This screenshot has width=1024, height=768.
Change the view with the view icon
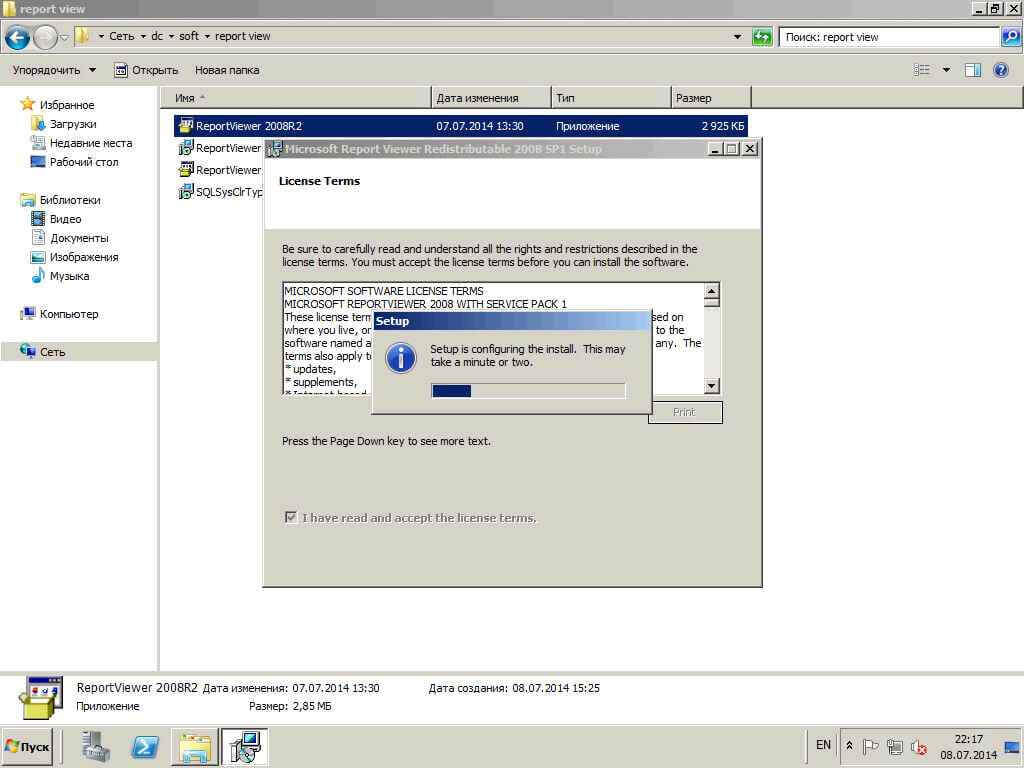(921, 70)
